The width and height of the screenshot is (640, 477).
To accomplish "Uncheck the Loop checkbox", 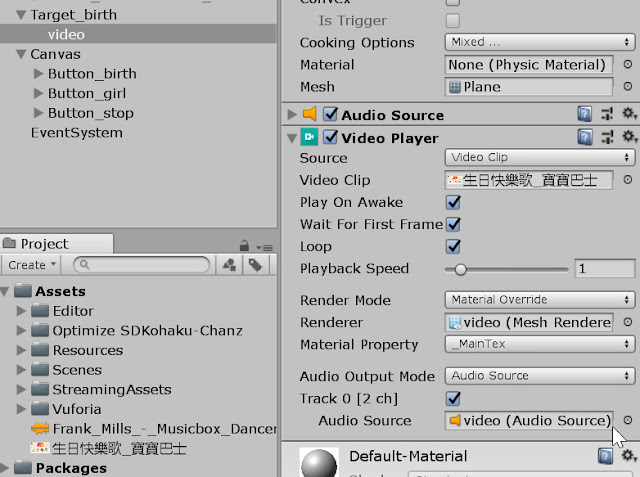I will point(453,246).
